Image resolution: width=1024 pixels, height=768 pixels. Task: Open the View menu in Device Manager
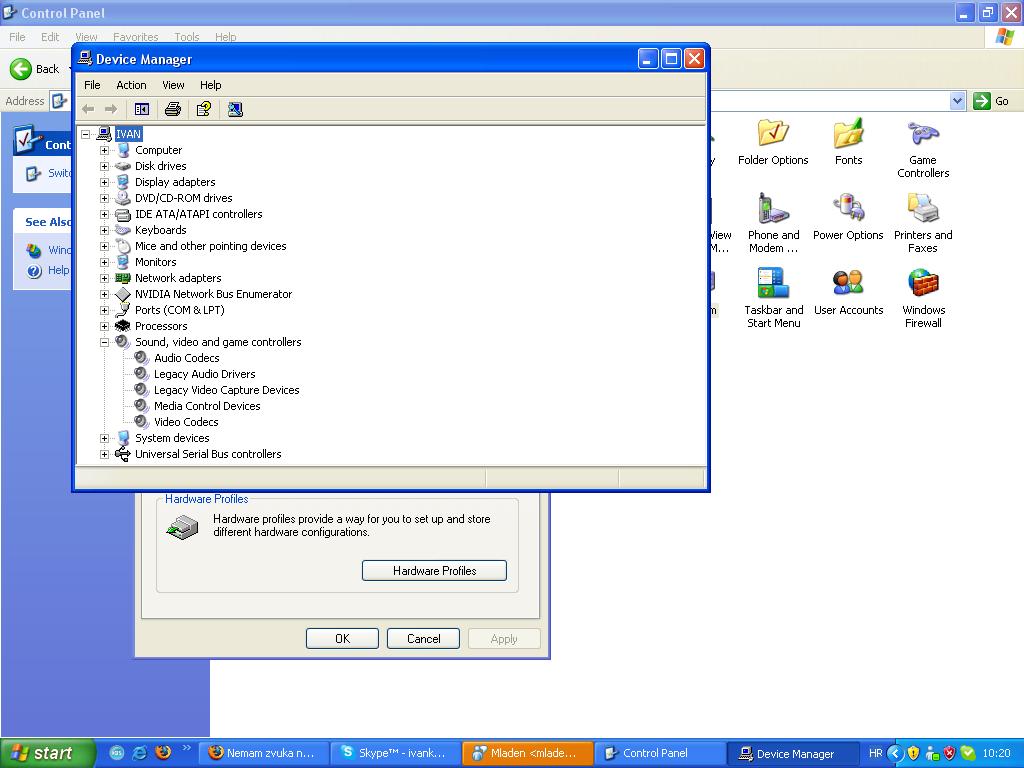(x=173, y=85)
